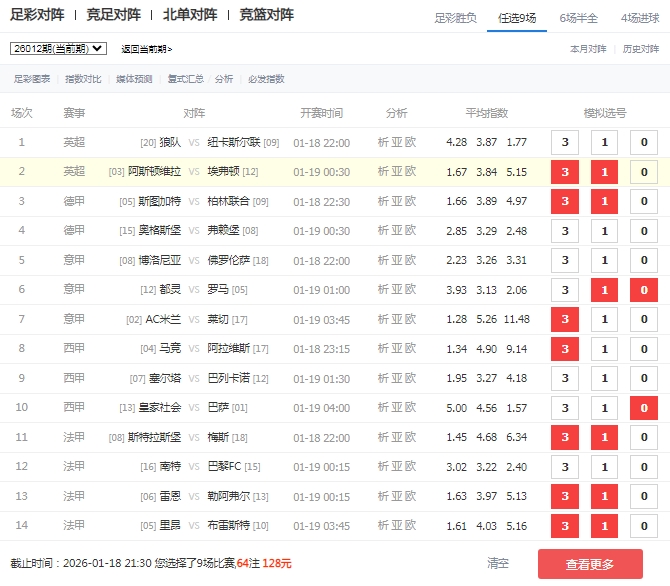Click the 返回当前期 link
The height and width of the screenshot is (586, 670).
146,49
